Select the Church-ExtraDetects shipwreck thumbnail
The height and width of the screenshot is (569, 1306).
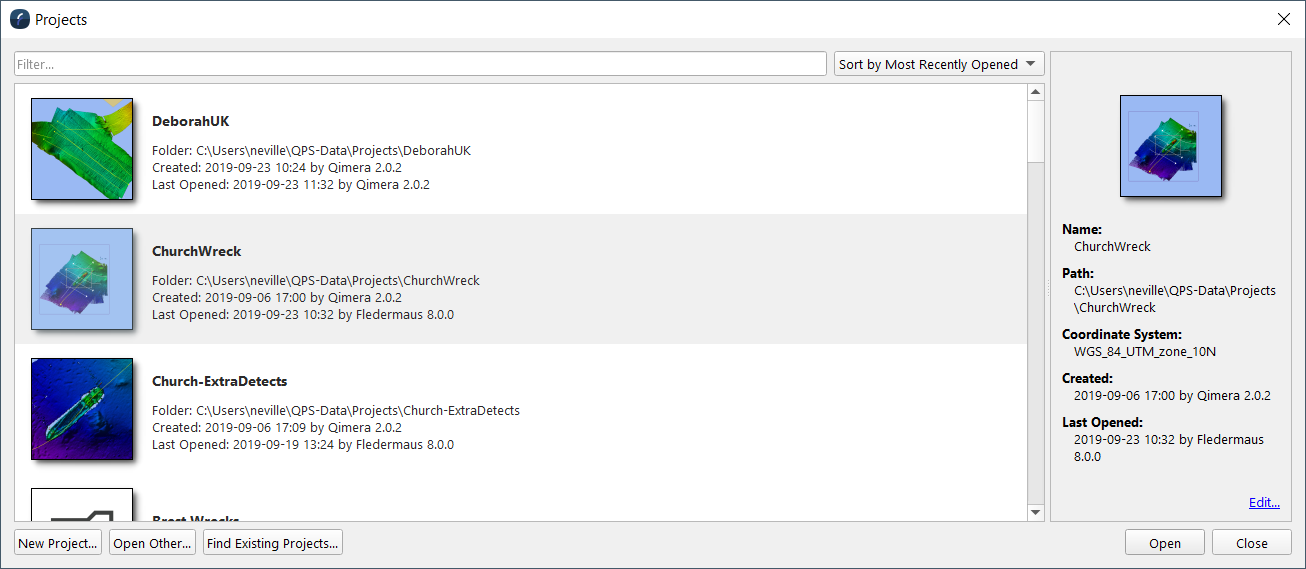(82, 409)
